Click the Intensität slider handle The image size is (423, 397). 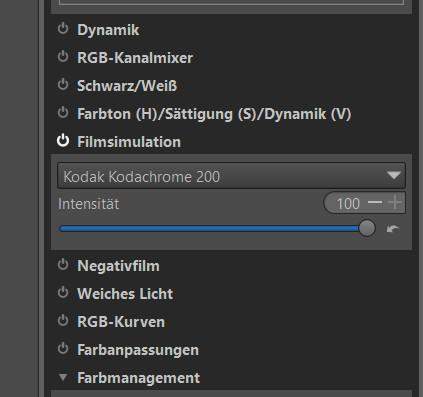367,229
